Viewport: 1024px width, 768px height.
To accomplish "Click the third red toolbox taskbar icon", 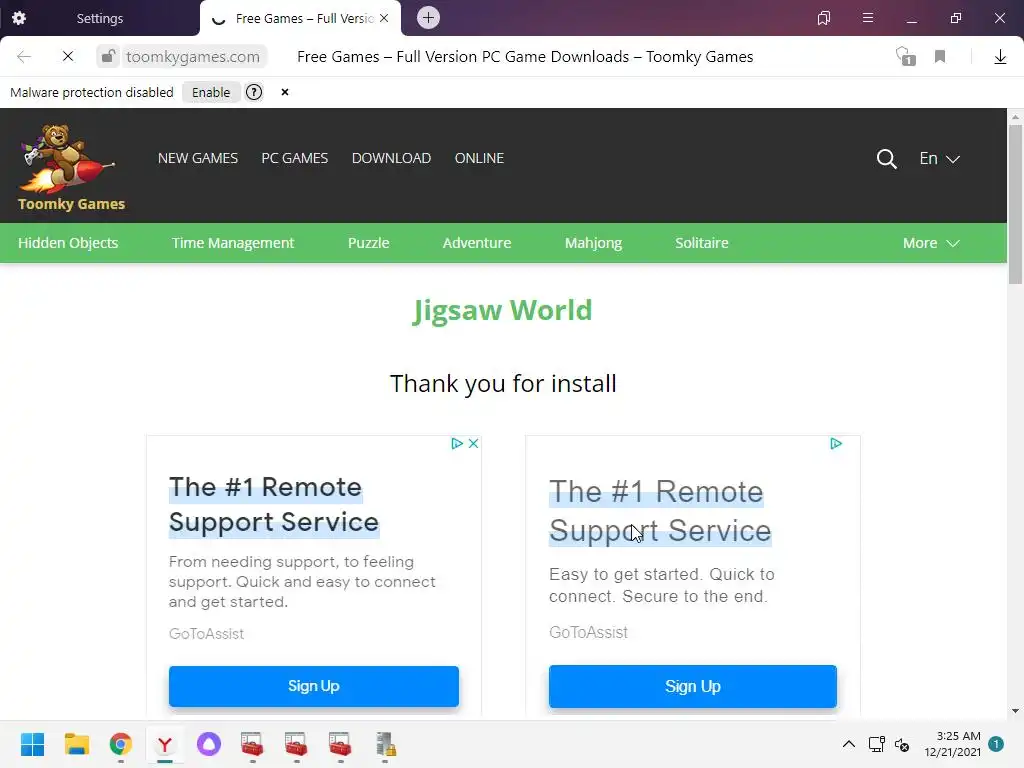I will pyautogui.click(x=340, y=744).
